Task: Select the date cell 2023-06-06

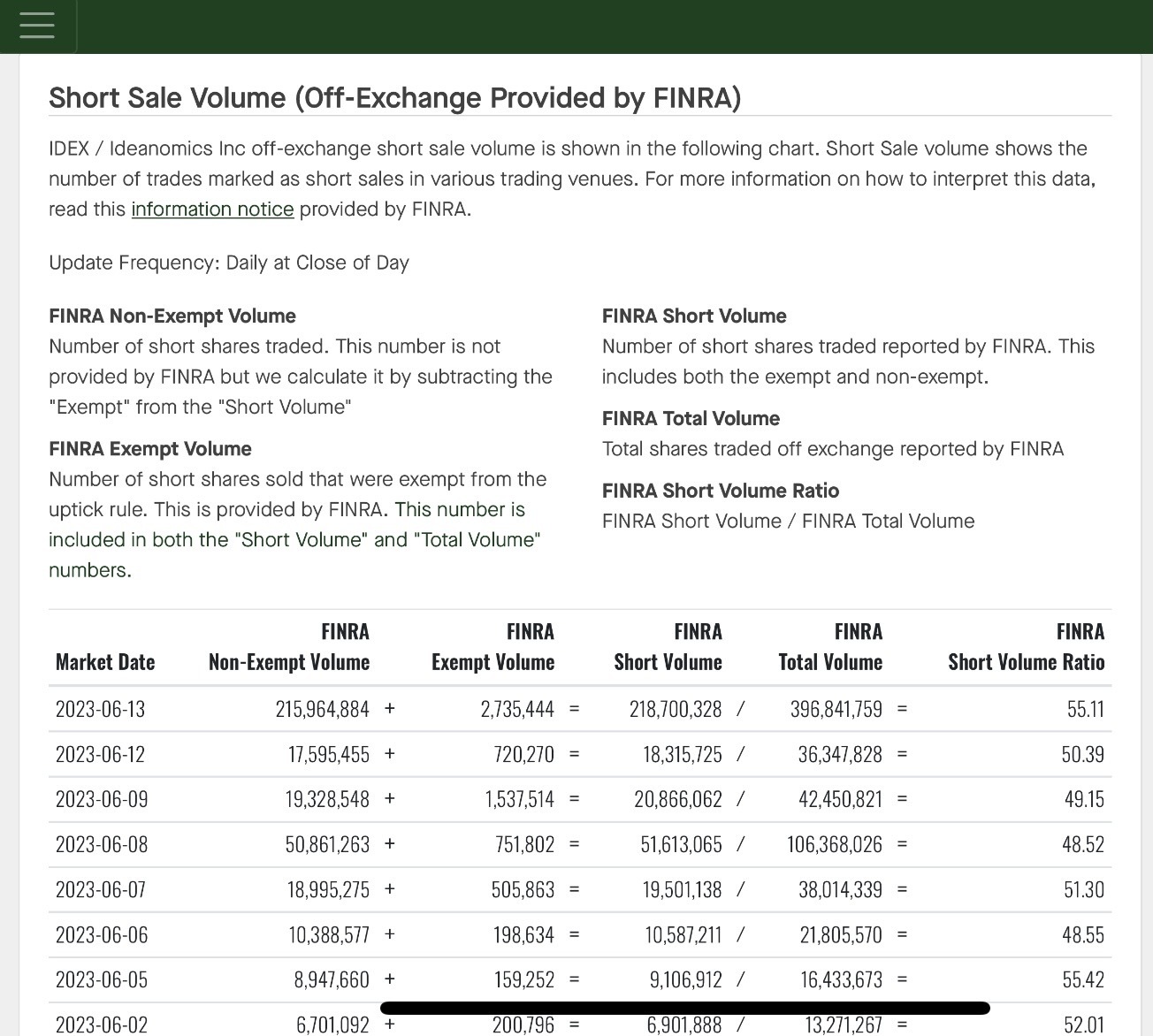Action: click(102, 935)
